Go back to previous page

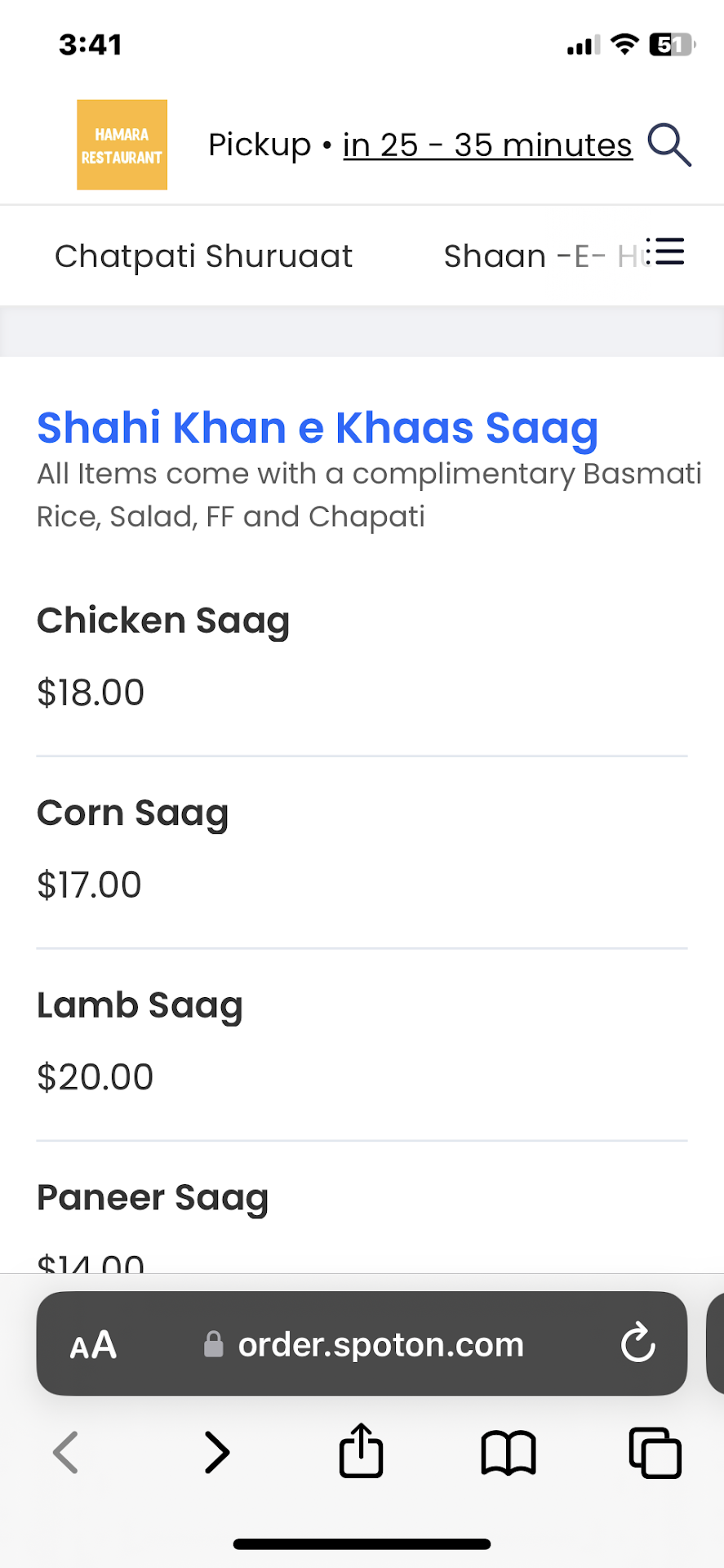pyautogui.click(x=66, y=1453)
